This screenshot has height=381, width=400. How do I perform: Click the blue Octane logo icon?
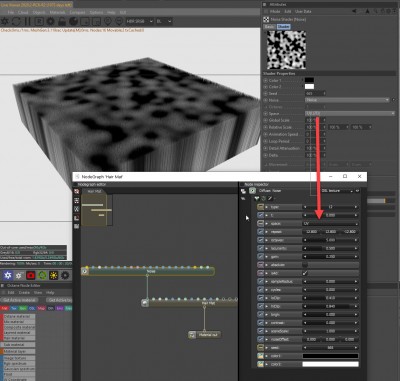8,275
